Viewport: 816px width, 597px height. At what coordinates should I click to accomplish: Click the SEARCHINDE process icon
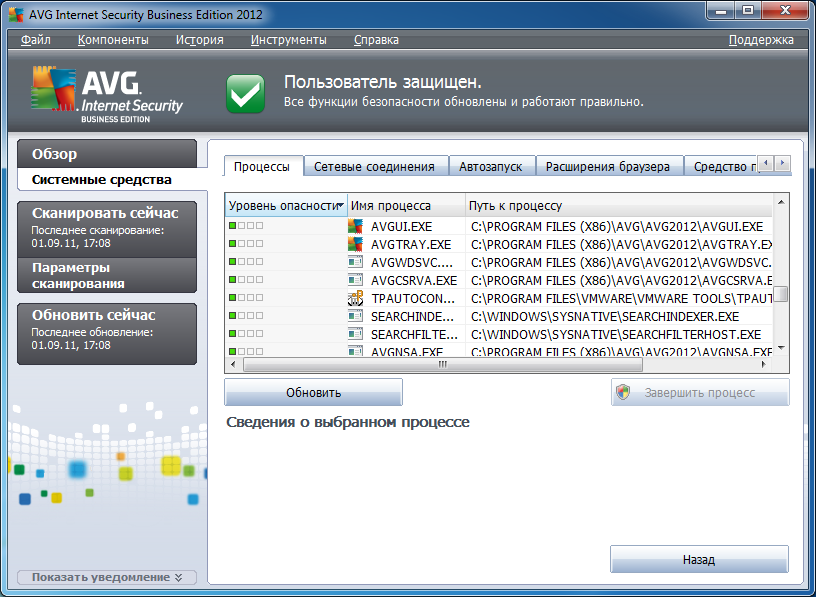pos(355,316)
